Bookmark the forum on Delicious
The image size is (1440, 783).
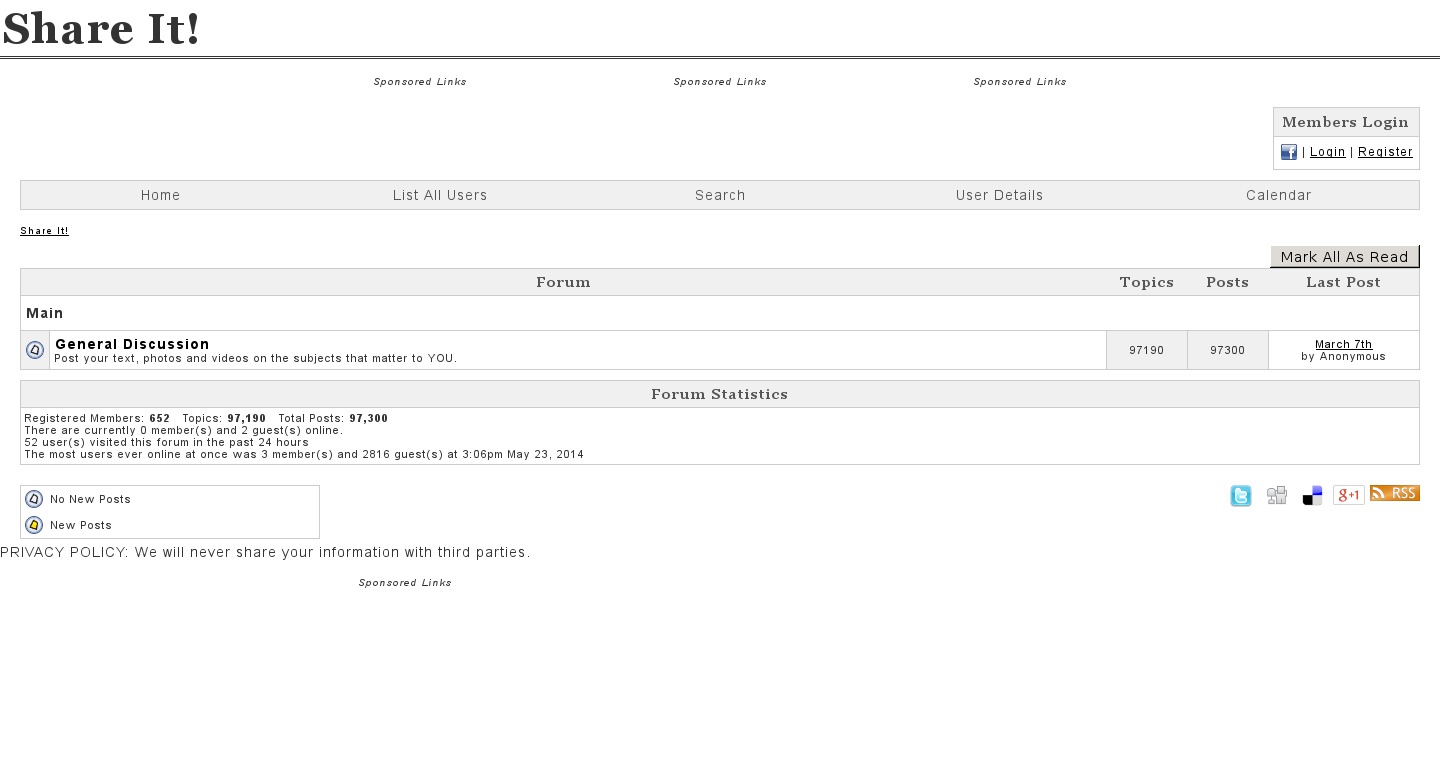[x=1313, y=495]
